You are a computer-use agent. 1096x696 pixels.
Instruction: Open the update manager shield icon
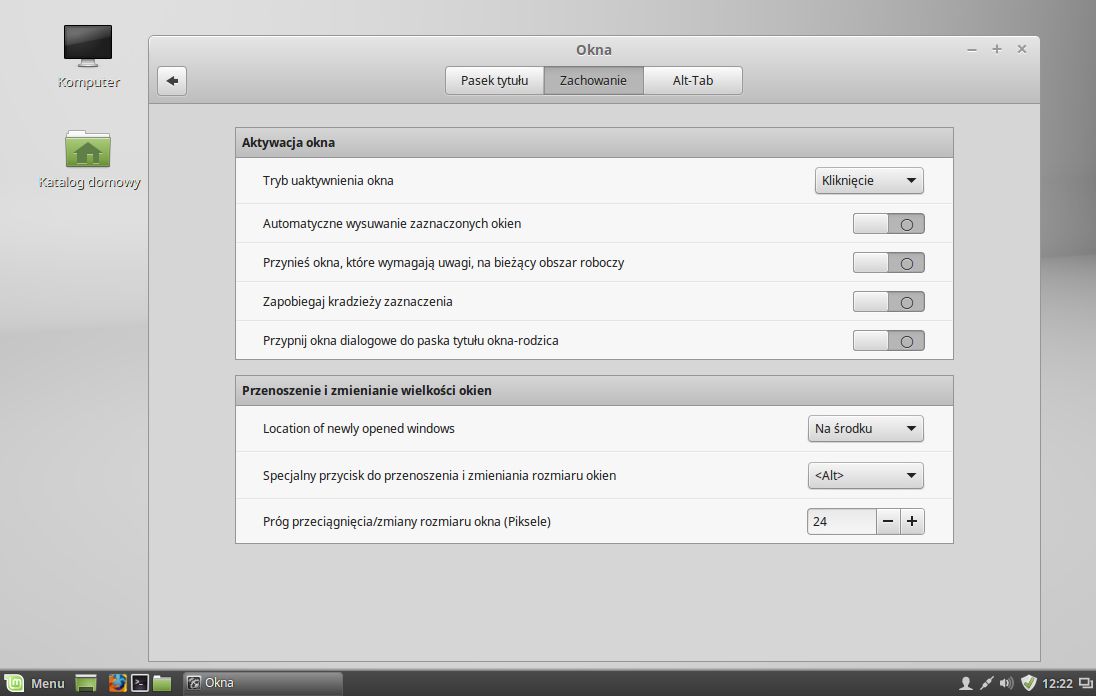tap(1028, 683)
